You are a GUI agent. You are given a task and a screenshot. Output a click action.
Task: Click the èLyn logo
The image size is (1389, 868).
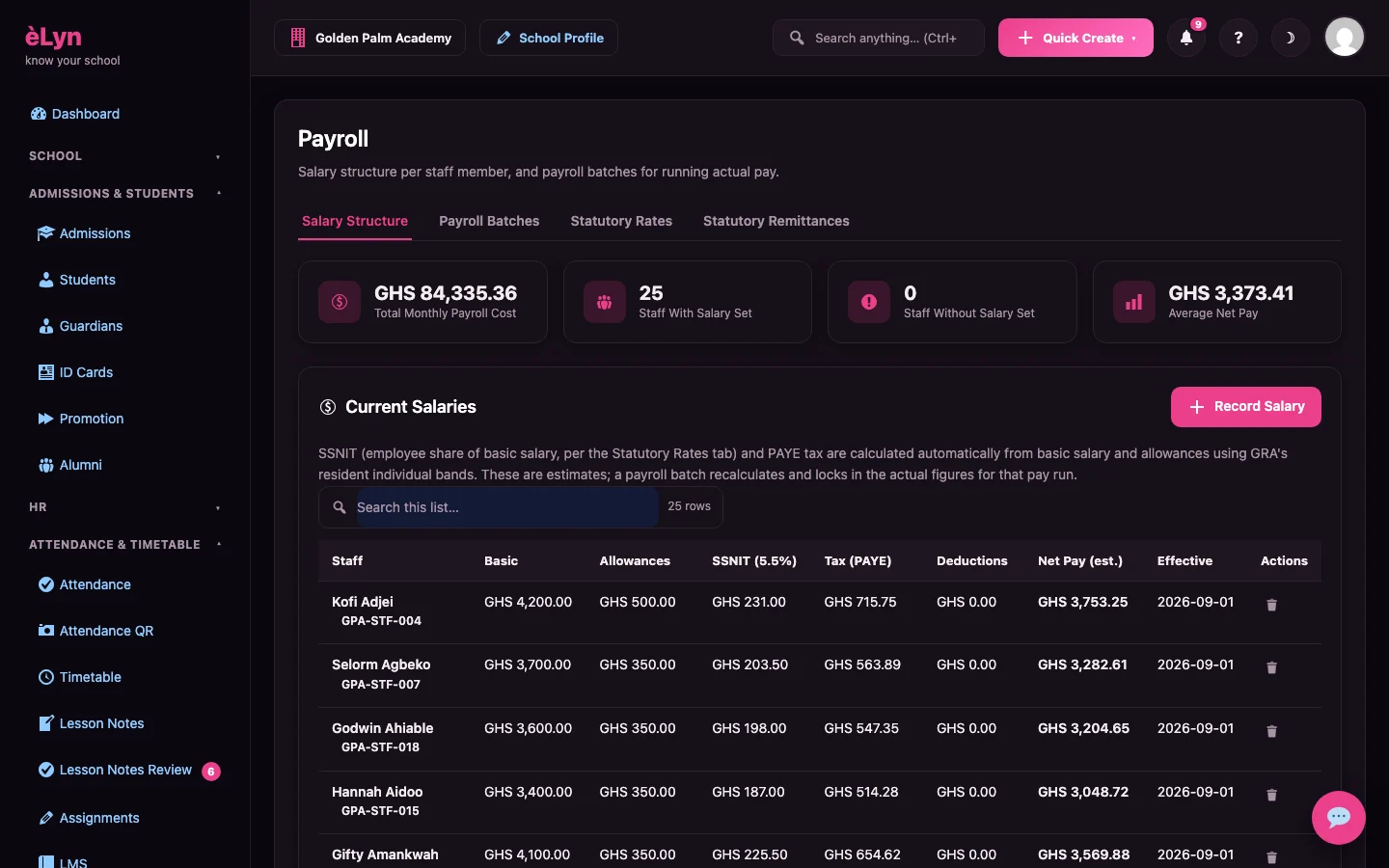(53, 38)
